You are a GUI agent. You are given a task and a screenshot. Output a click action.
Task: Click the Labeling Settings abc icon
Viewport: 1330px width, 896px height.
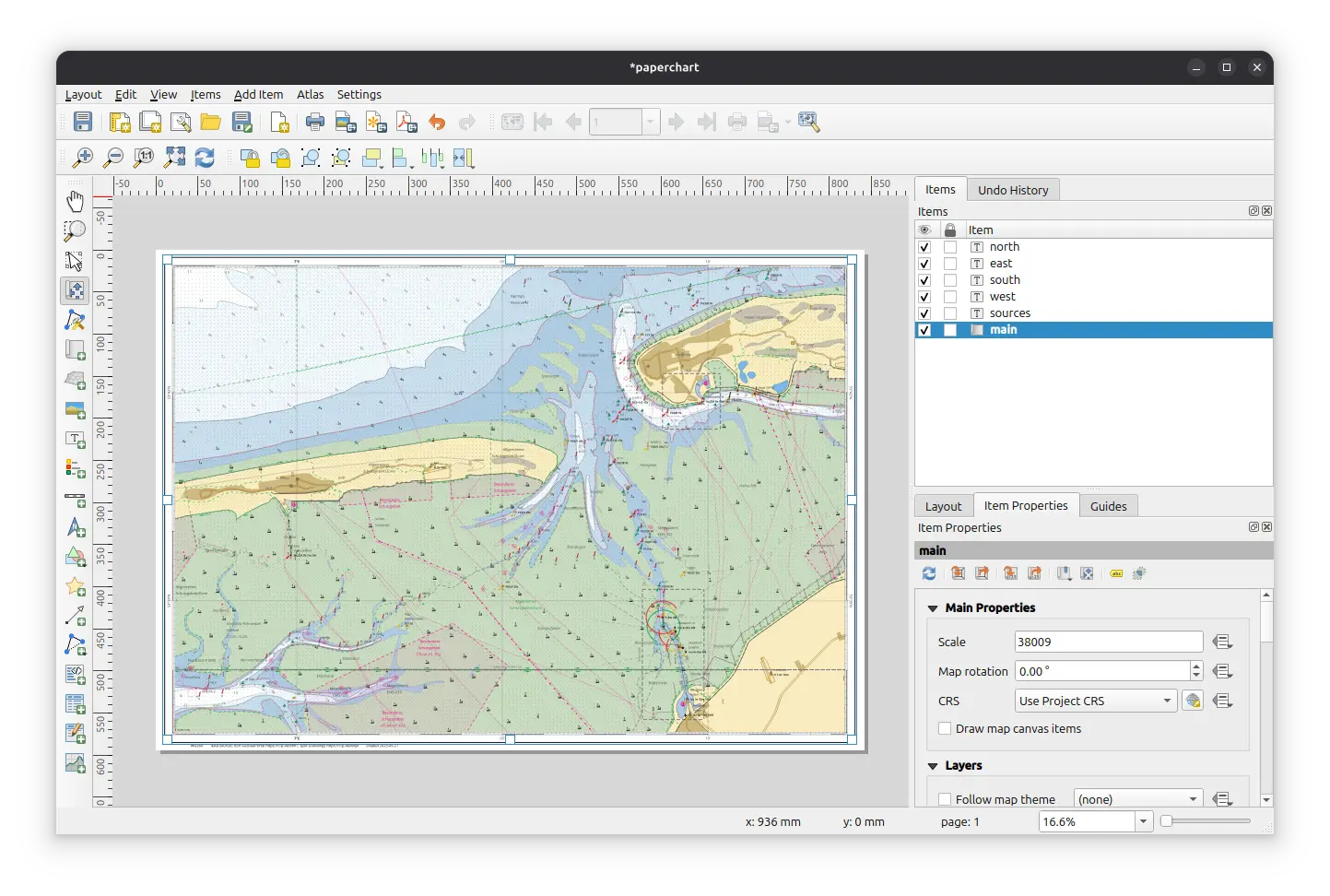tap(1116, 573)
